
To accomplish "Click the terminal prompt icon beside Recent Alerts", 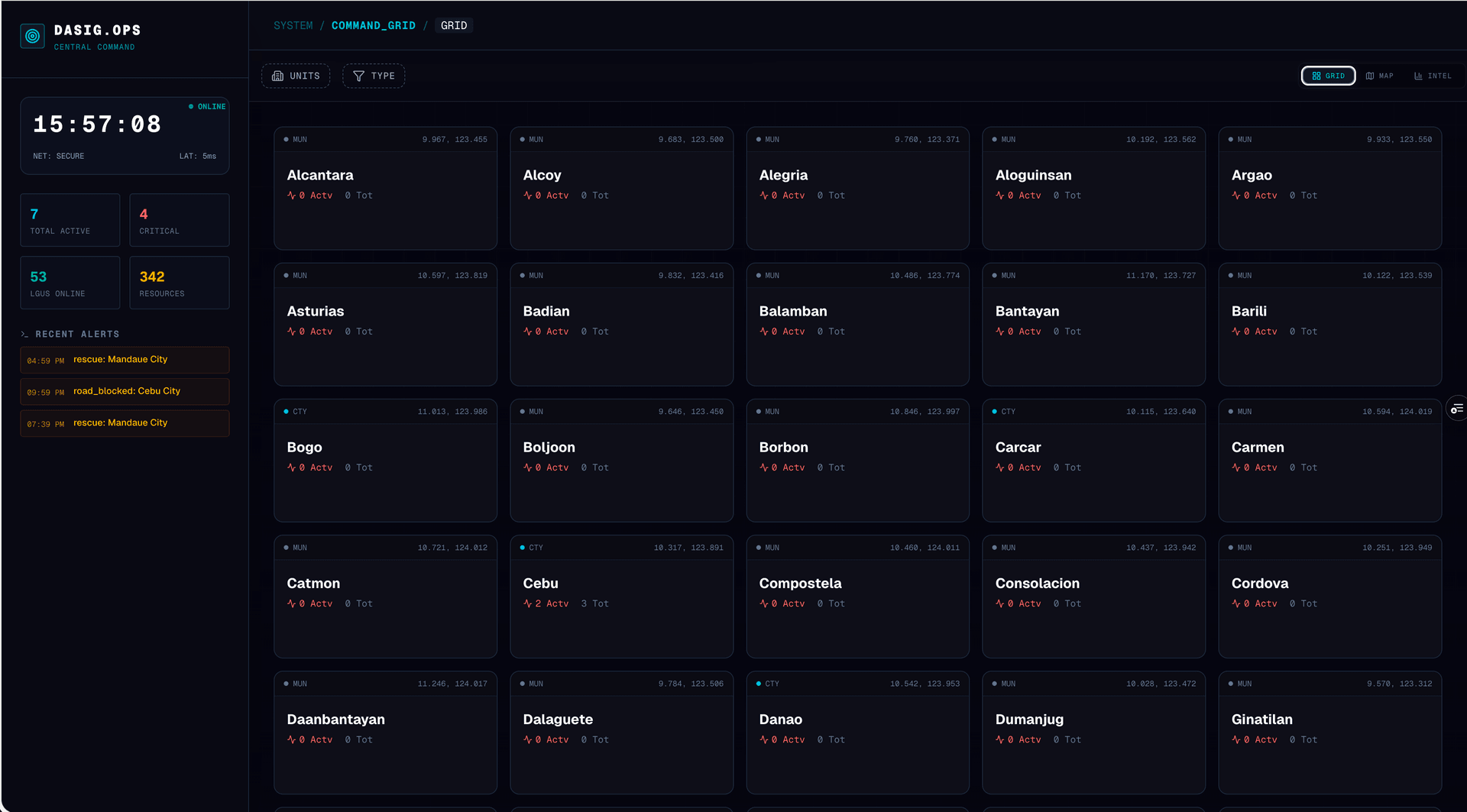I will click(24, 335).
